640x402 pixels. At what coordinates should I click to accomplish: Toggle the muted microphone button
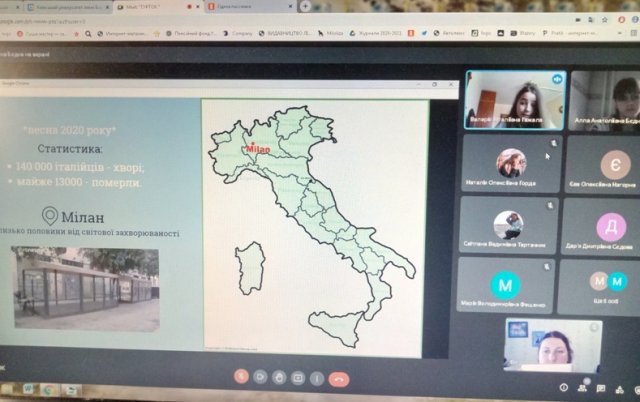241,376
